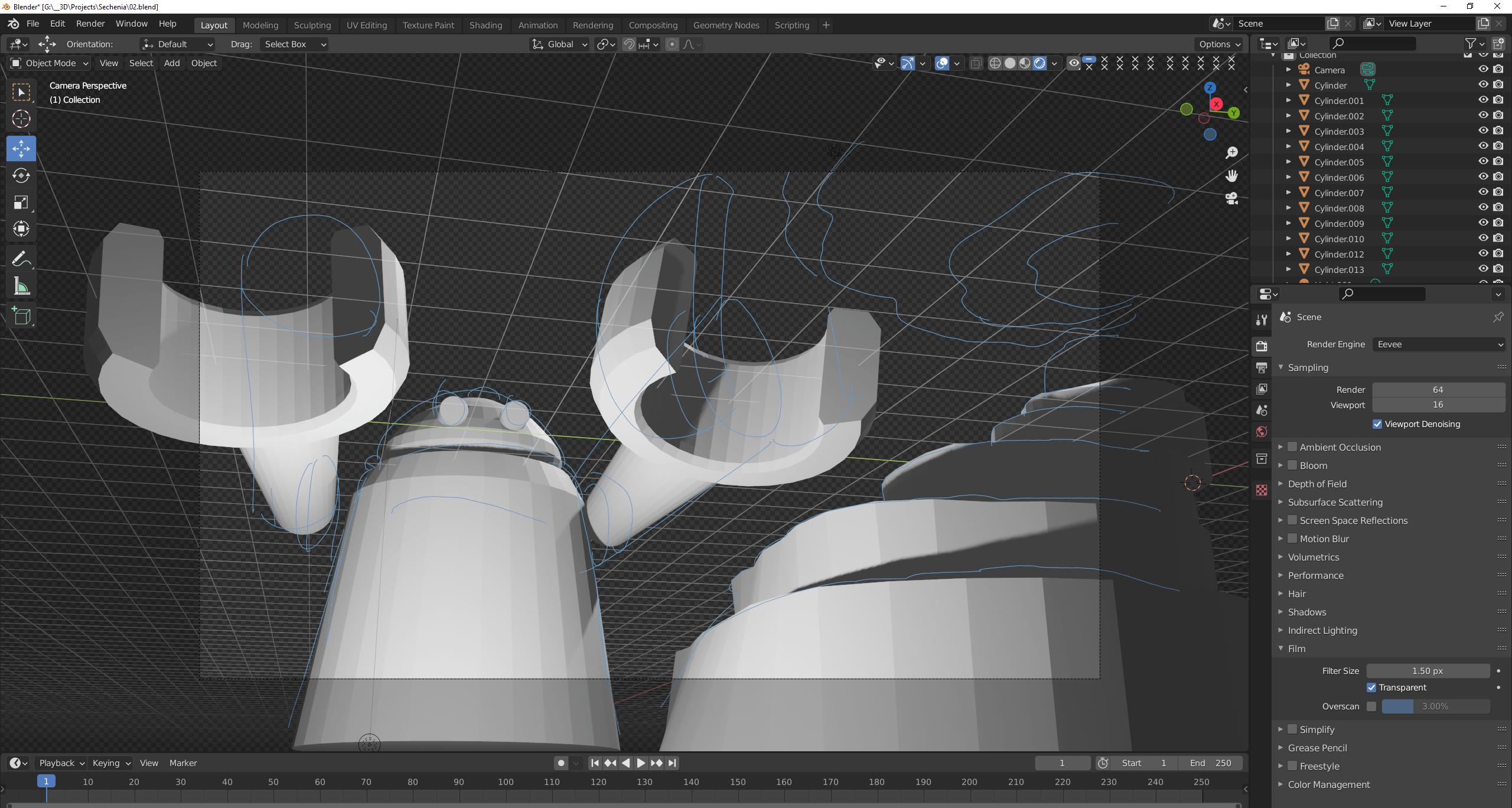Disable rendering of Cylinder.007 via camera icon
This screenshot has height=808, width=1512.
(1498, 192)
